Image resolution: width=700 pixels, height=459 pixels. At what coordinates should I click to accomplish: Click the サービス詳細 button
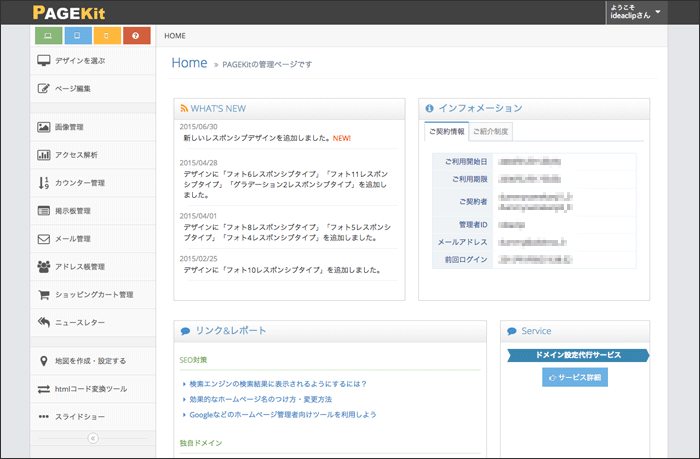click(x=575, y=377)
